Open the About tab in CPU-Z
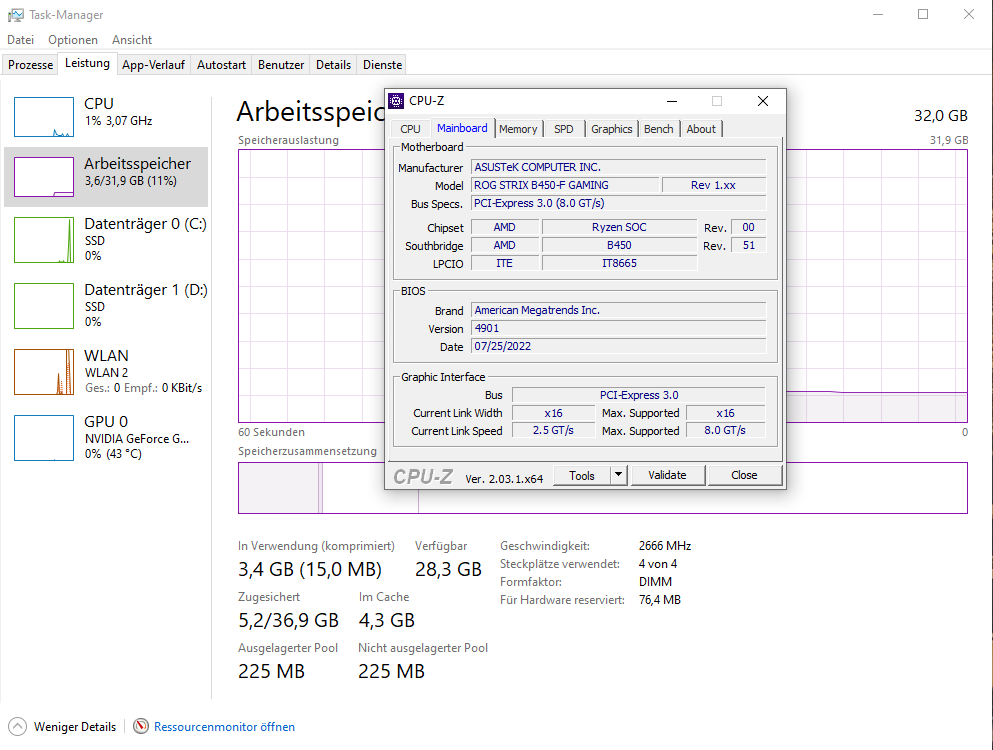 pyautogui.click(x=701, y=129)
